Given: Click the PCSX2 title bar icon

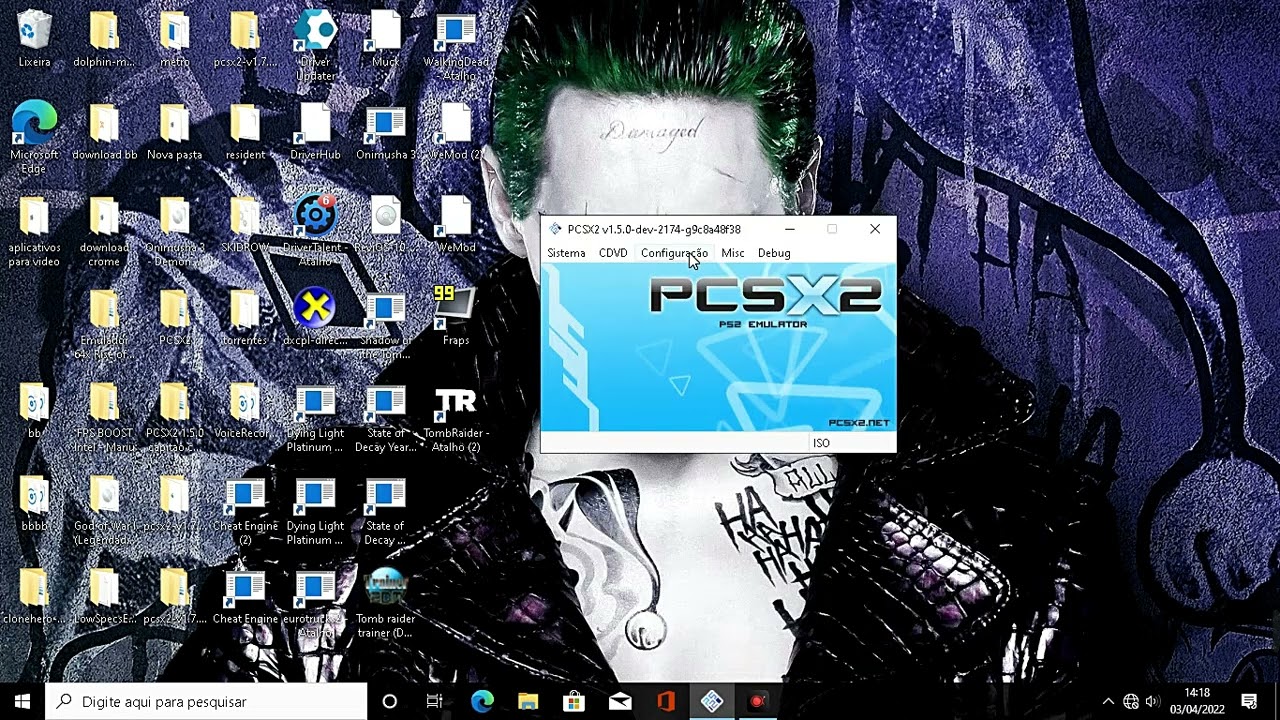Looking at the screenshot, I should pos(555,229).
